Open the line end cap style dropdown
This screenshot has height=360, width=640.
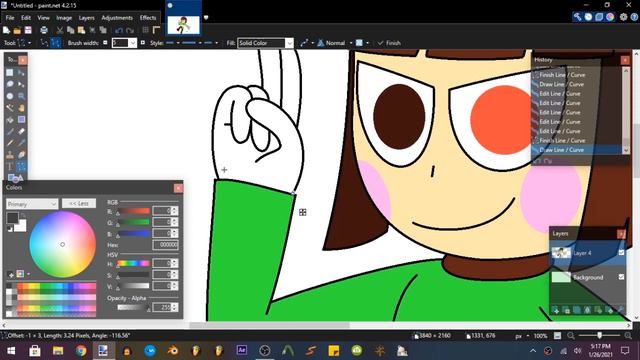pos(211,43)
